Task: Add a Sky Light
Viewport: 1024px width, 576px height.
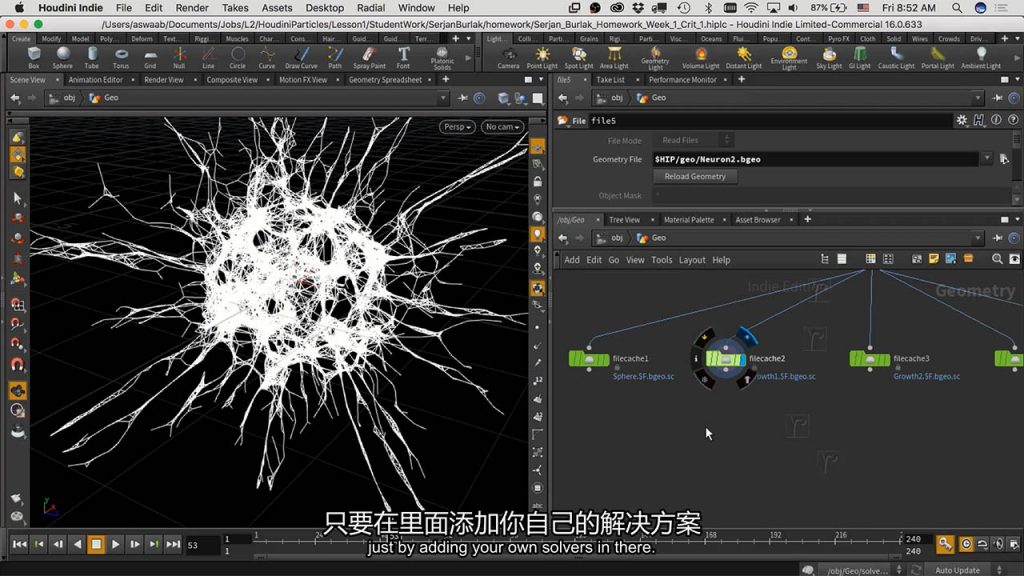Action: (x=829, y=57)
